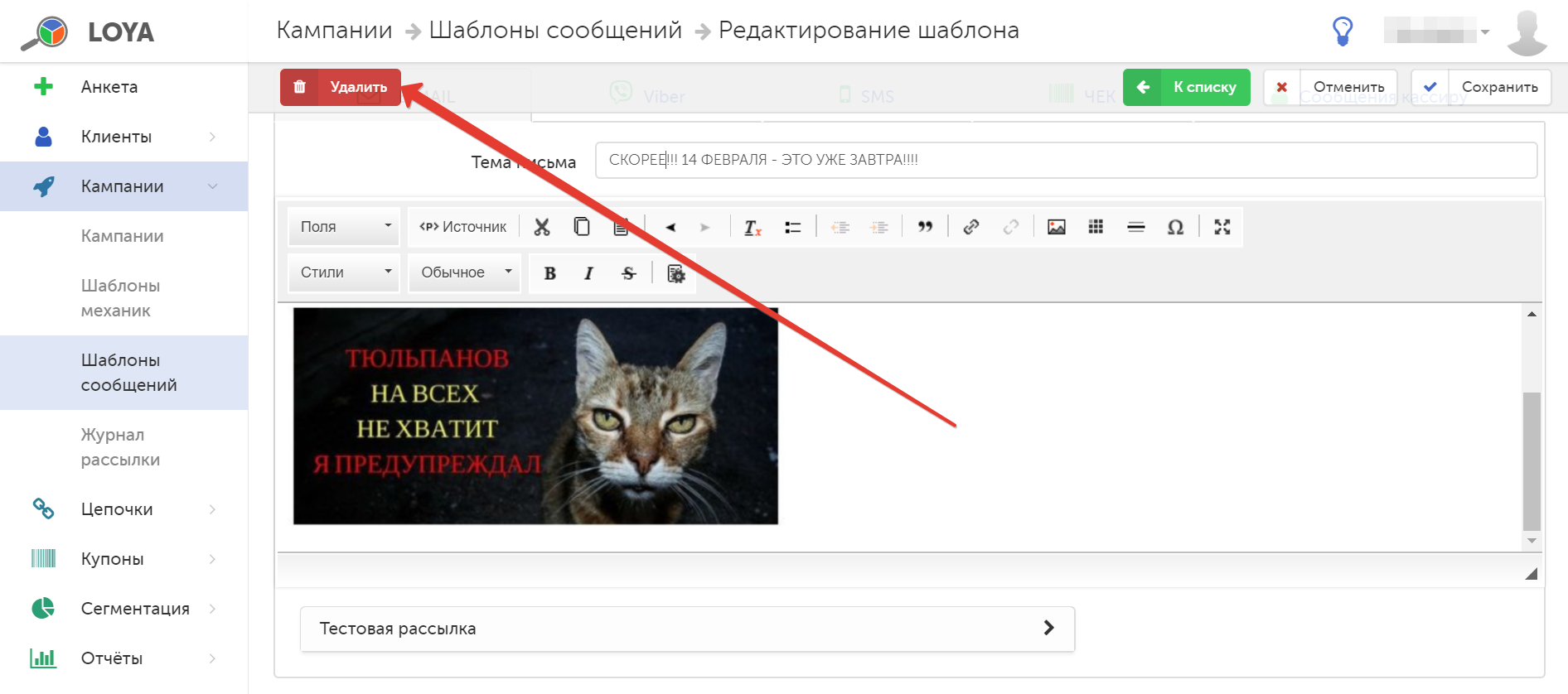Undo last edit with left arrow icon
The image size is (1568, 694).
670,227
